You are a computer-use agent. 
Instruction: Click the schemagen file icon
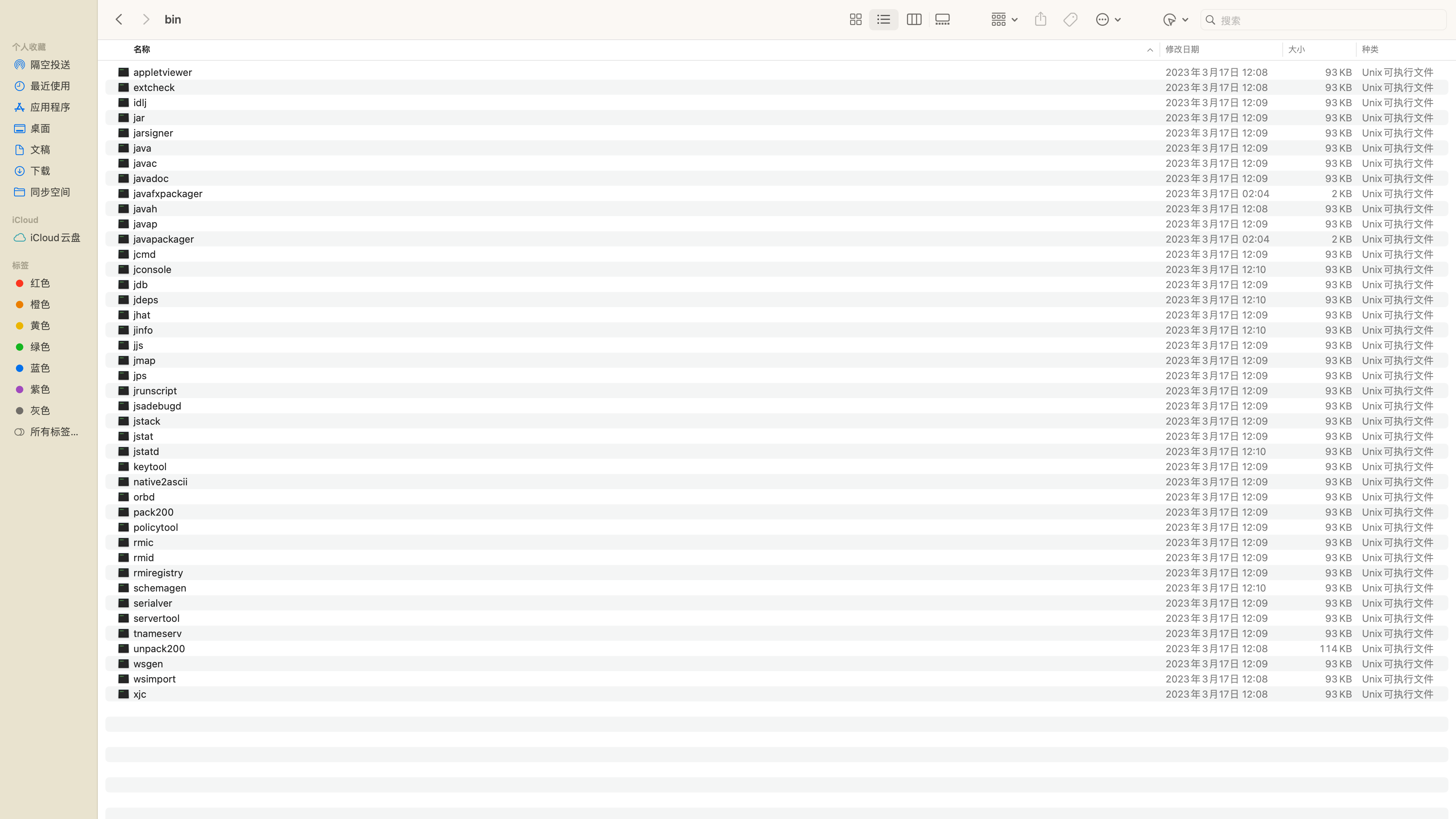[123, 588]
